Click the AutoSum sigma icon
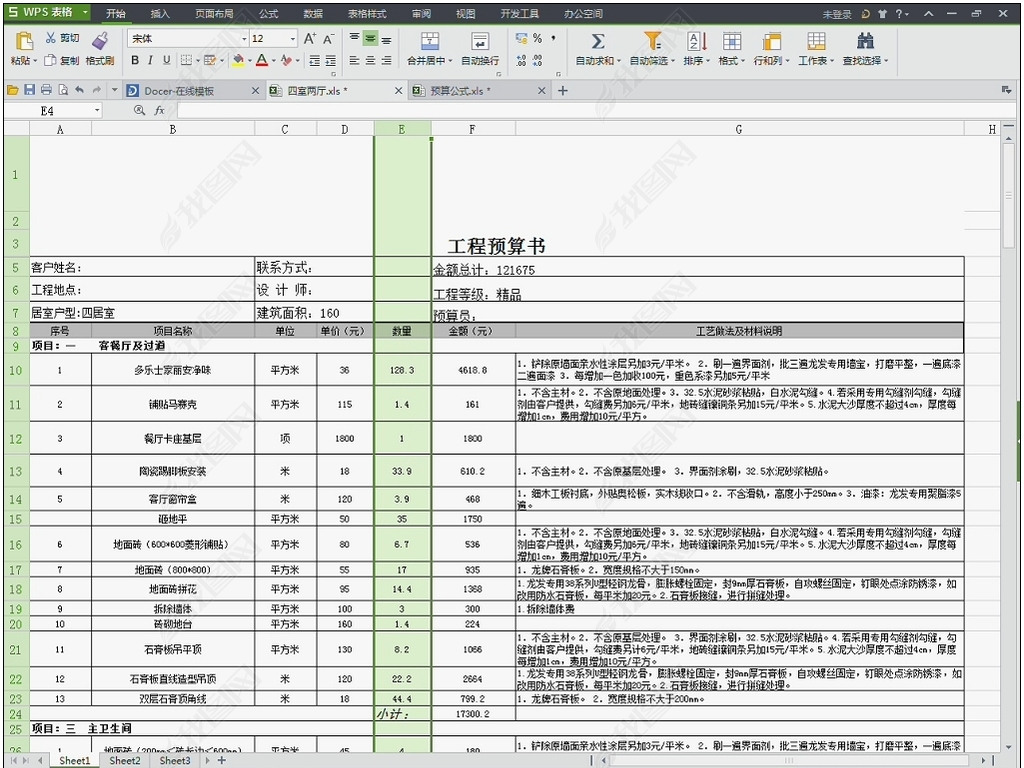Image resolution: width=1024 pixels, height=768 pixels. (x=597, y=41)
